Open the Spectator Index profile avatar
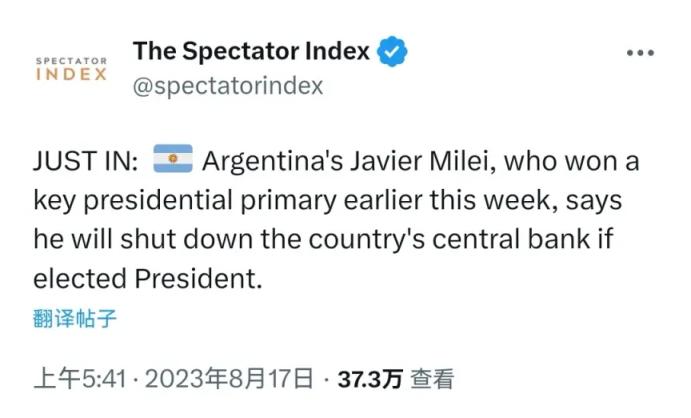Viewport: 691px width, 418px height. point(71,68)
